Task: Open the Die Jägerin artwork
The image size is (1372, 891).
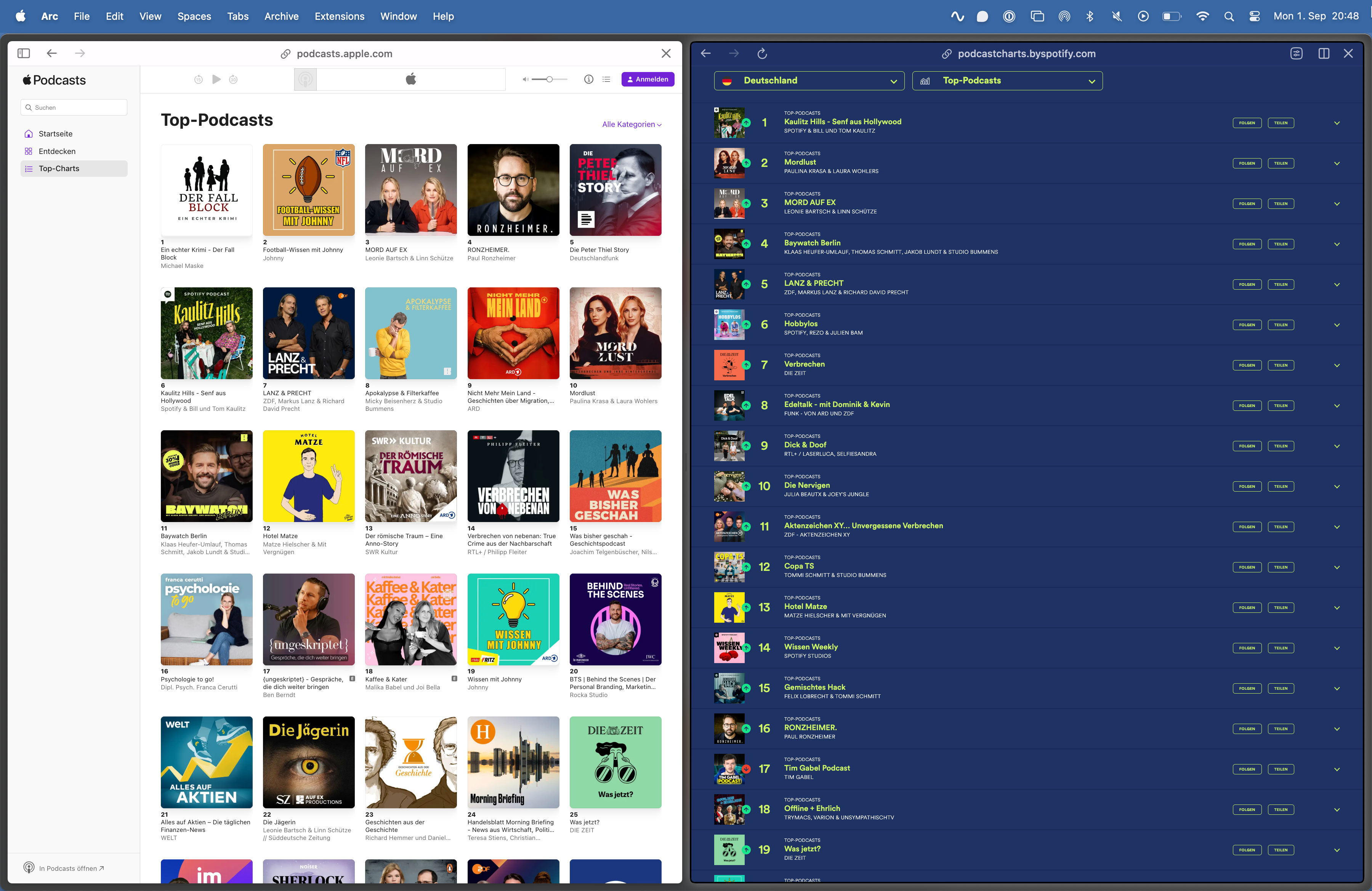Action: click(308, 762)
